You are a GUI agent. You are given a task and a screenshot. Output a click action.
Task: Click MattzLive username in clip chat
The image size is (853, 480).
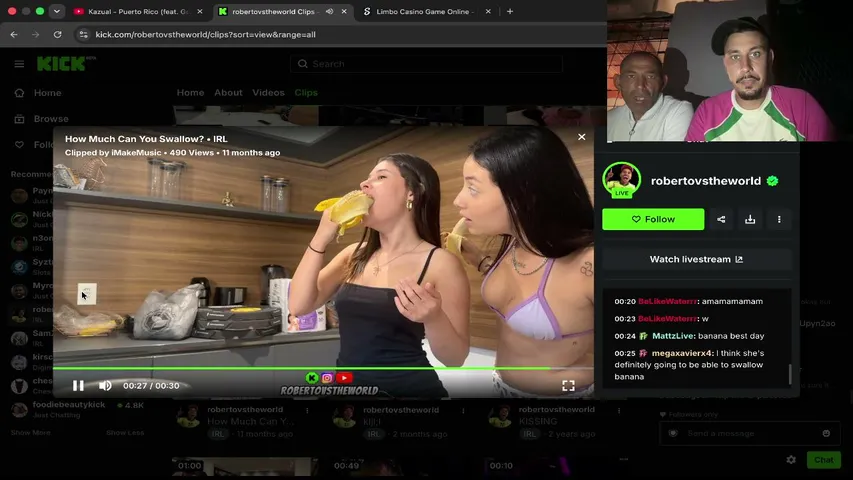[x=673, y=336]
